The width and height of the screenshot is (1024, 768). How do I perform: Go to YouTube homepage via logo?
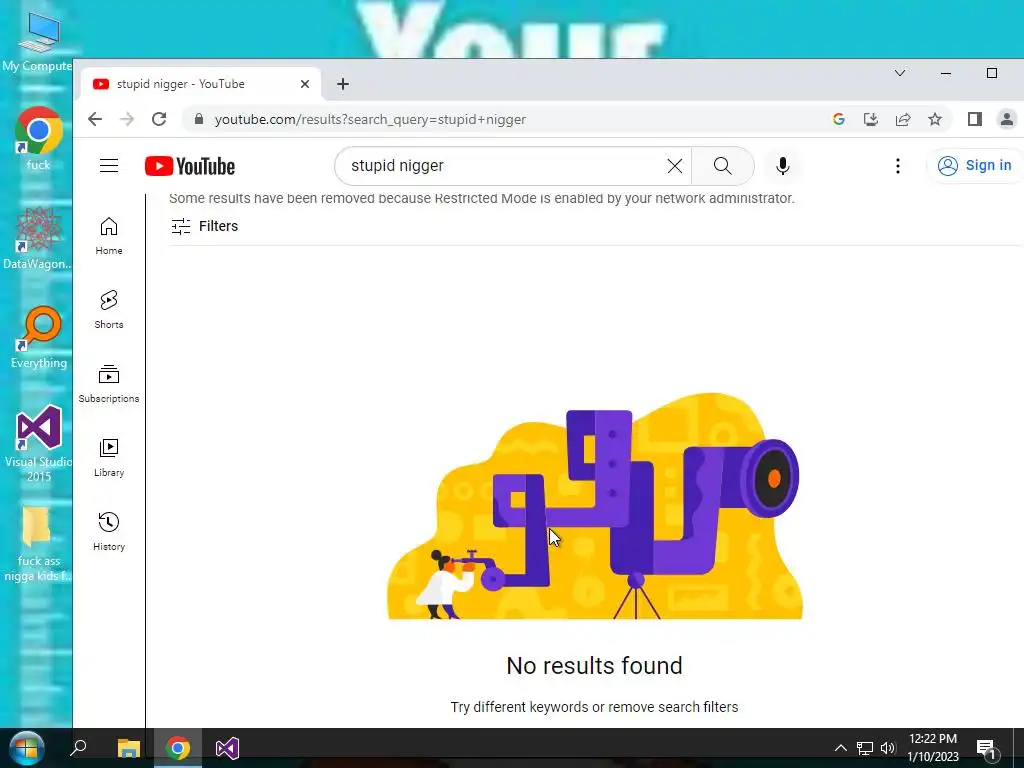pyautogui.click(x=190, y=167)
